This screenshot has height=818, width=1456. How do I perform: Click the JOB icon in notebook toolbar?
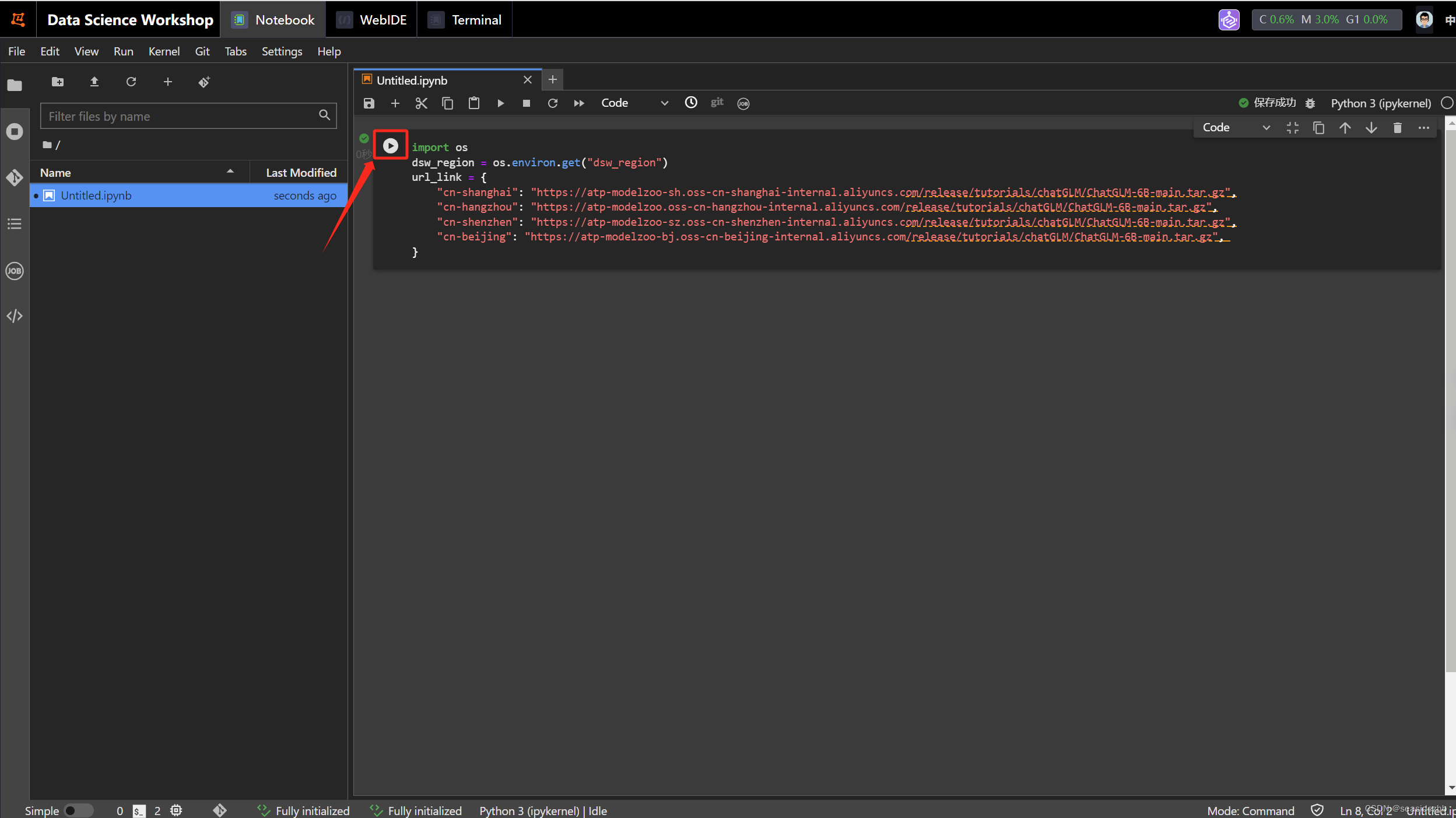pyautogui.click(x=743, y=104)
